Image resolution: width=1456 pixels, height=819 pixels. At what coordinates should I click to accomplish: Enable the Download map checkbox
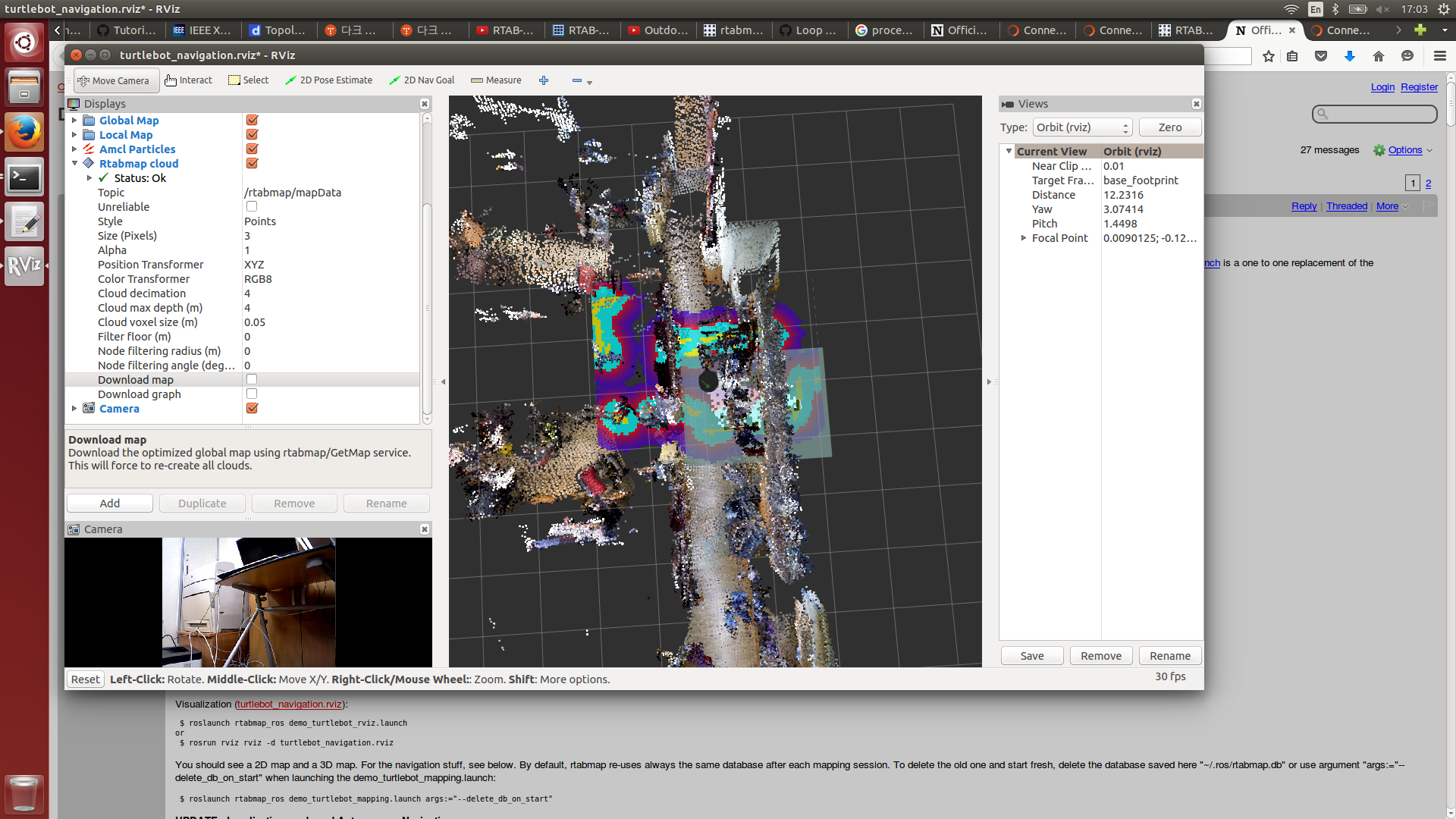tap(252, 379)
